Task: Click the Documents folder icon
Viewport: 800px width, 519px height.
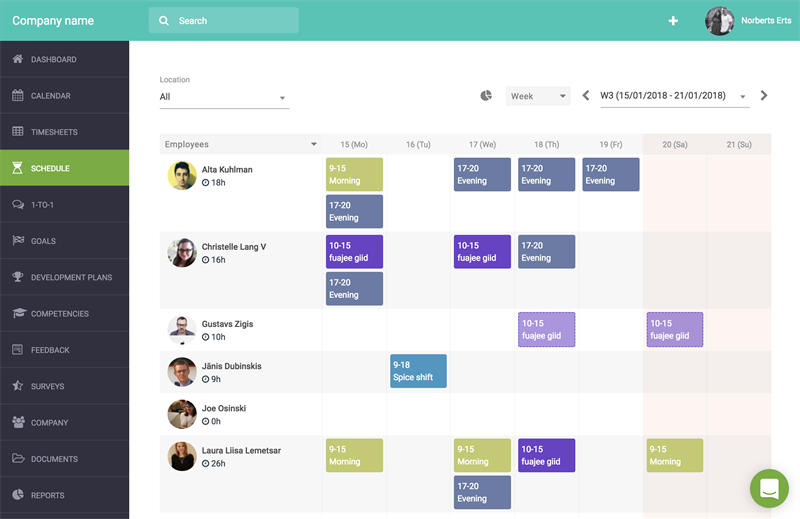Action: click(18, 458)
